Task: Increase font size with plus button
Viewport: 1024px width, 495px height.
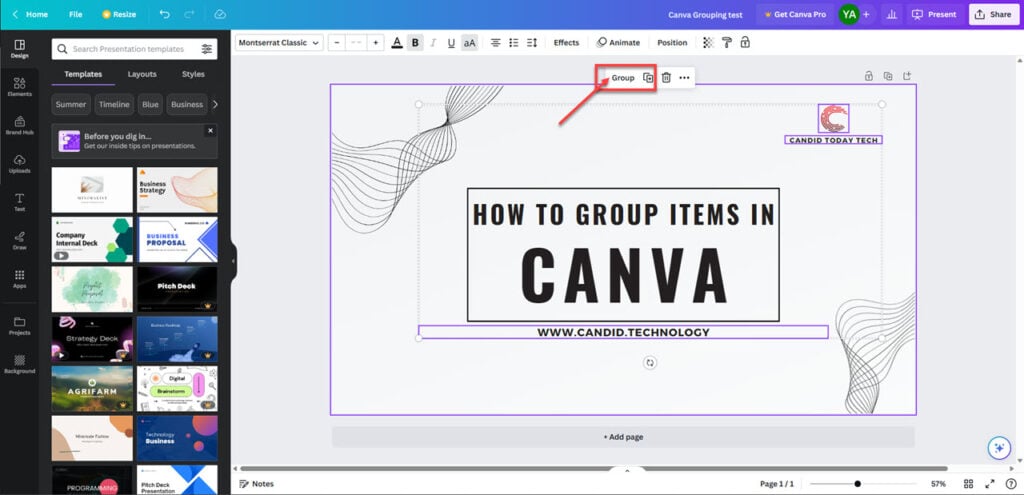Action: [376, 42]
